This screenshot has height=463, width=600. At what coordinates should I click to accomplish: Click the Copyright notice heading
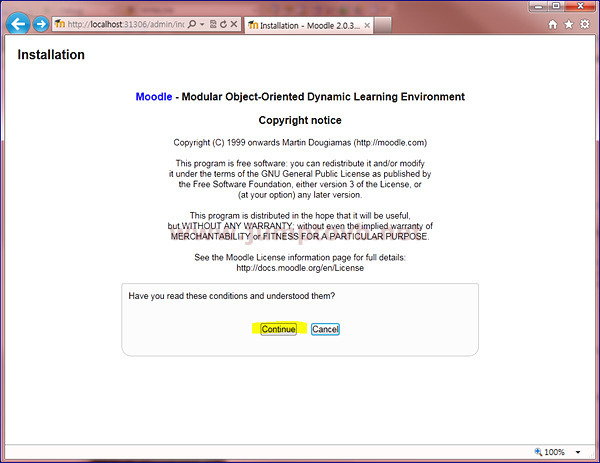point(300,120)
